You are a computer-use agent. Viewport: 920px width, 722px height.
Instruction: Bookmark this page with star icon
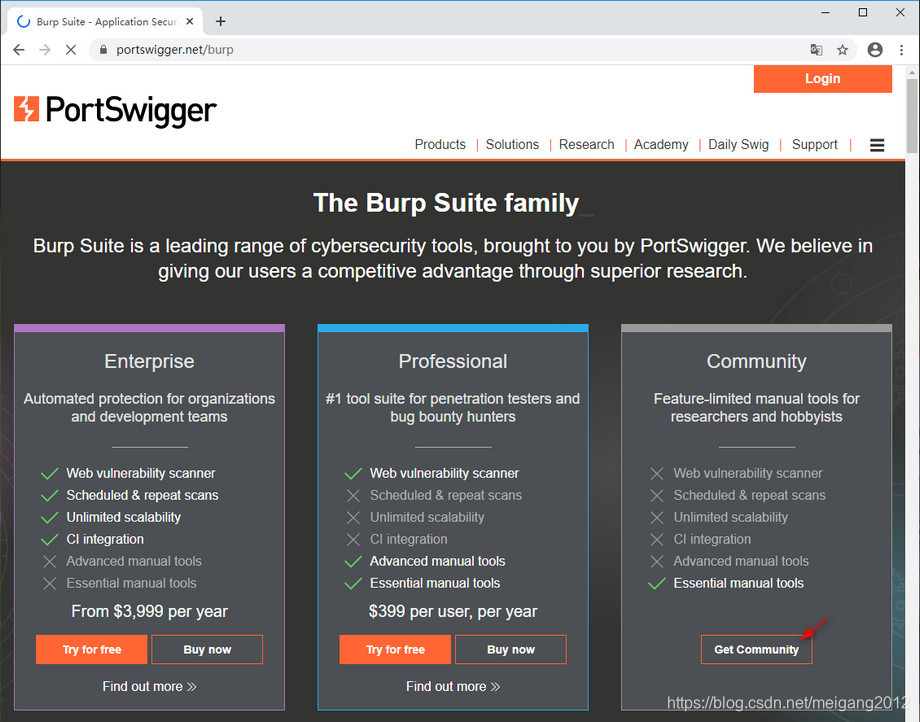point(843,50)
